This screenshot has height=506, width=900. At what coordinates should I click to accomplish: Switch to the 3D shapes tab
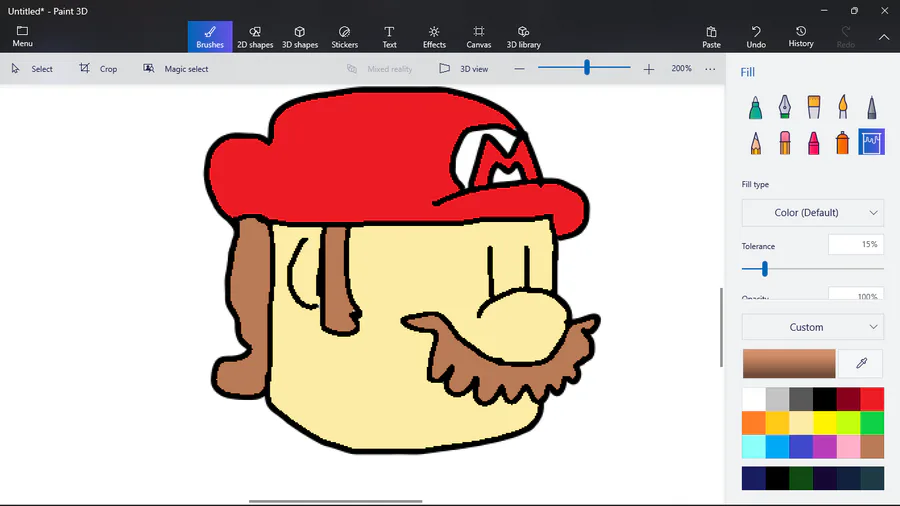coord(300,37)
